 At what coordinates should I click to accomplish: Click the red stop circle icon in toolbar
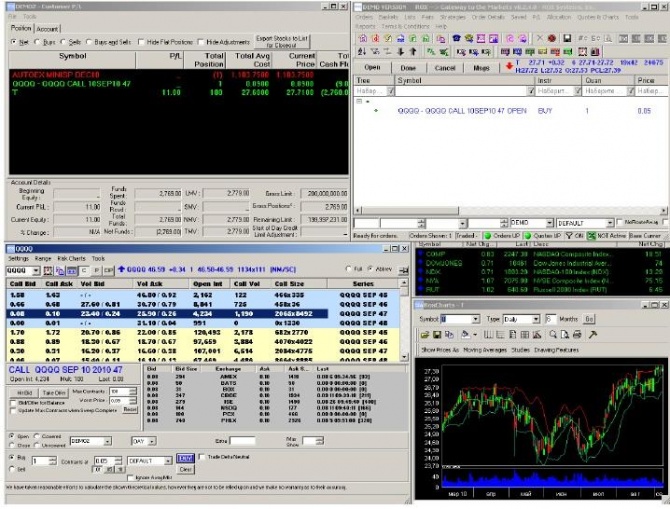[x=552, y=38]
